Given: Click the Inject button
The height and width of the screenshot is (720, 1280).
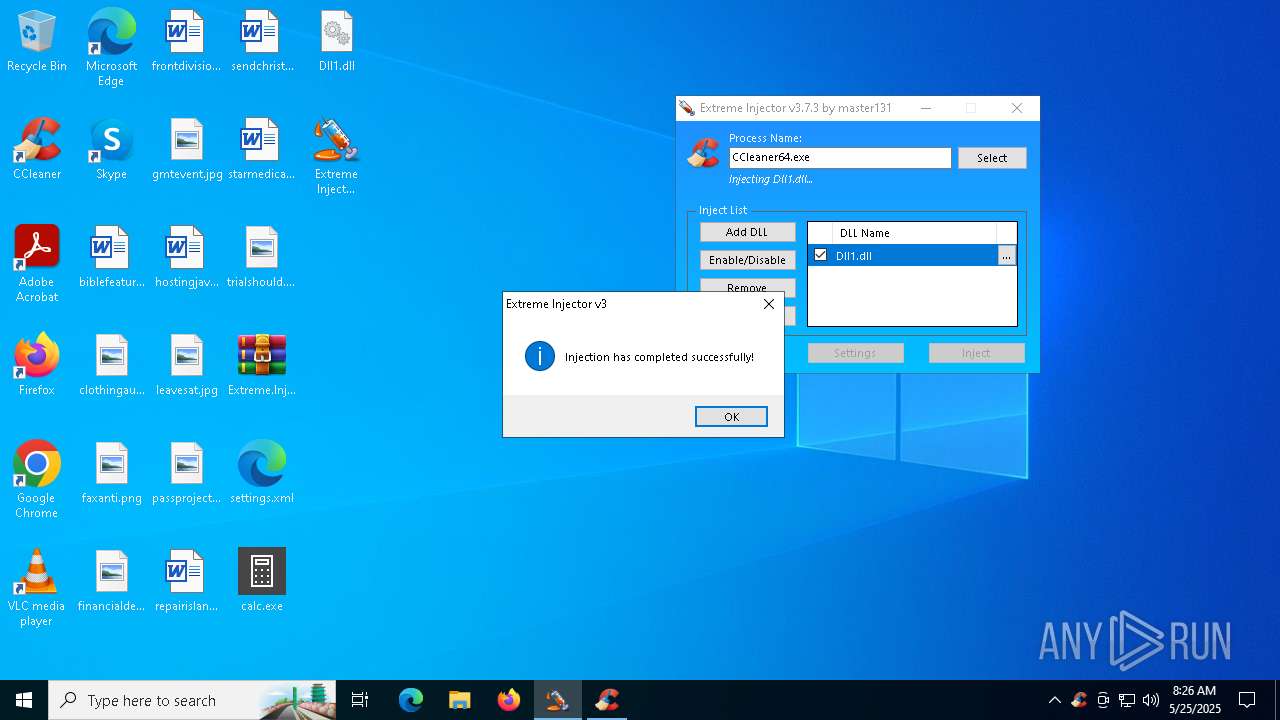Looking at the screenshot, I should (976, 353).
